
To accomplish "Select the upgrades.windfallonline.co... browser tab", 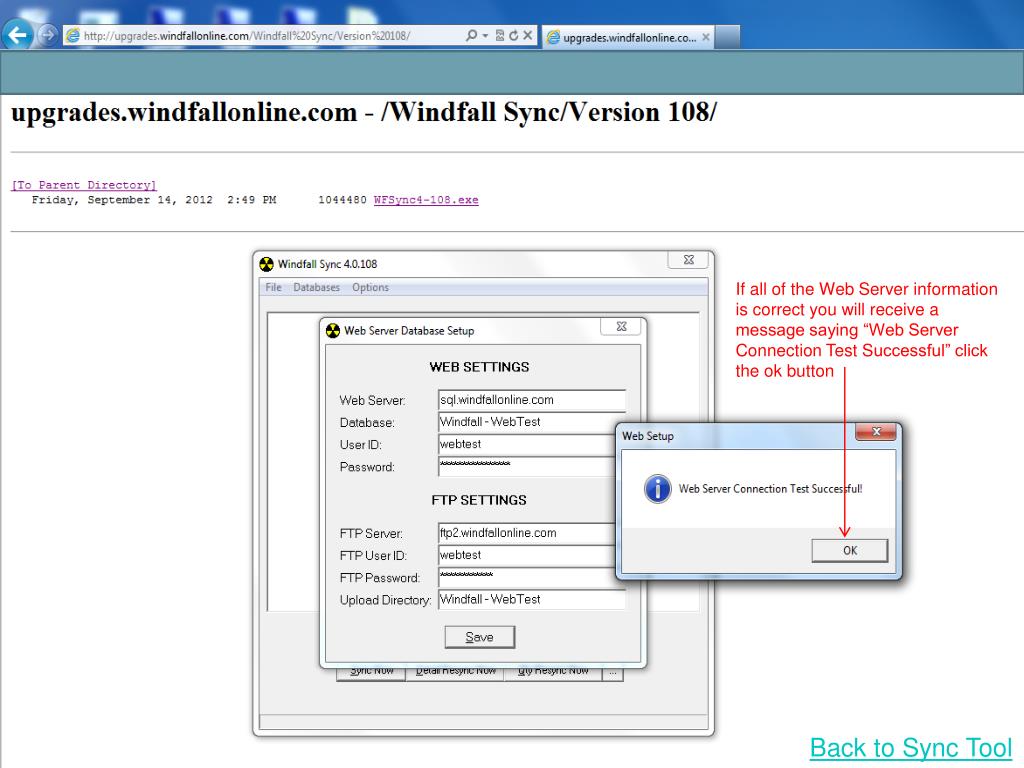I will (628, 37).
